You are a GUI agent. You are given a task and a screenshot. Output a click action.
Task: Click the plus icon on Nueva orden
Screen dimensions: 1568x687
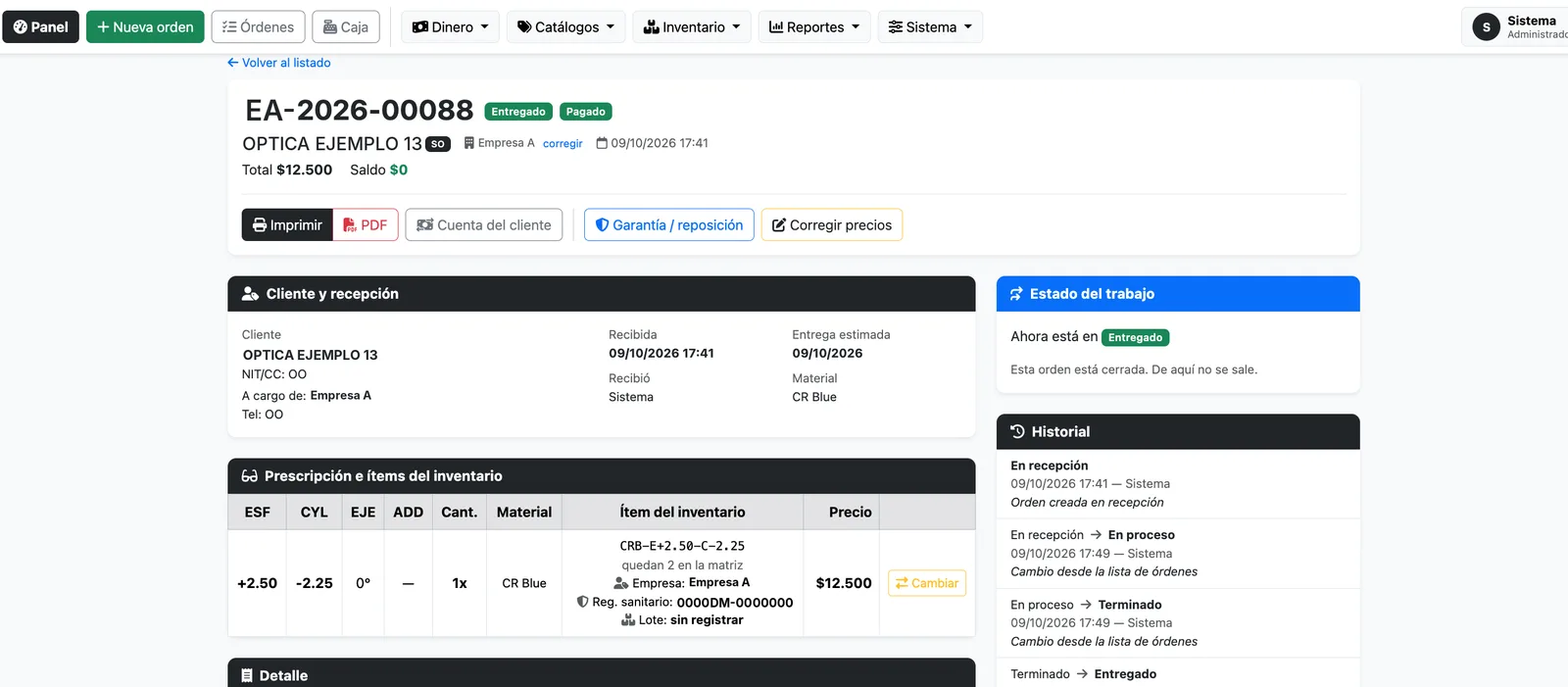click(x=103, y=27)
